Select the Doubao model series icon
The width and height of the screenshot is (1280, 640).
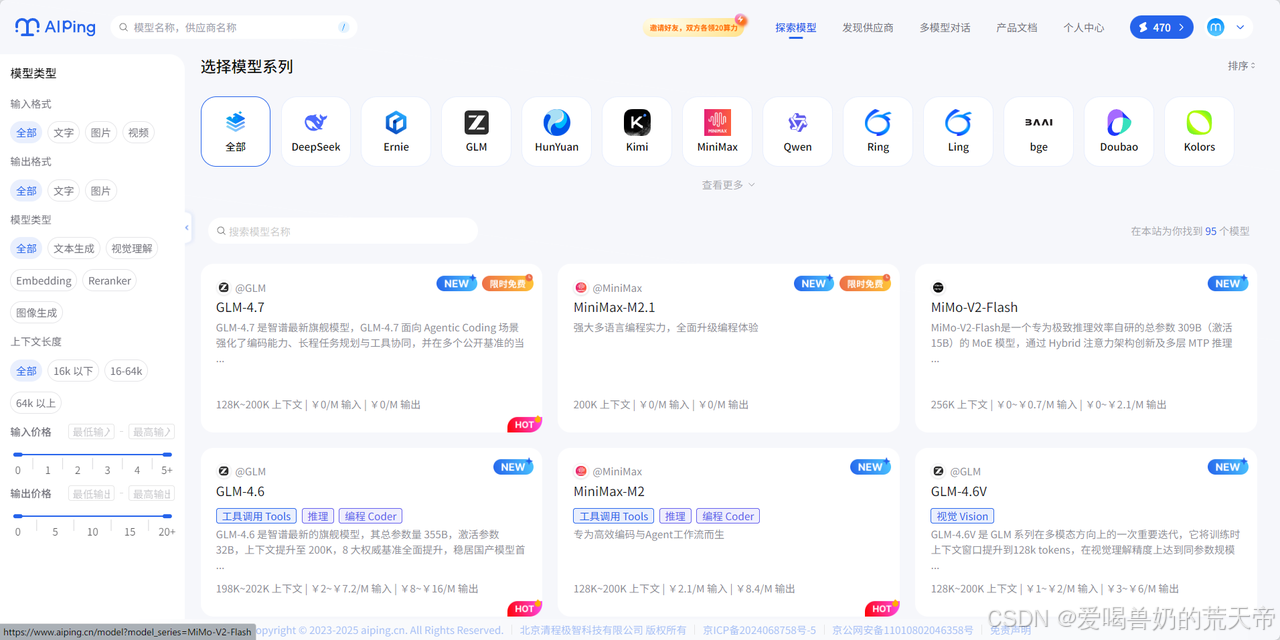1118,131
